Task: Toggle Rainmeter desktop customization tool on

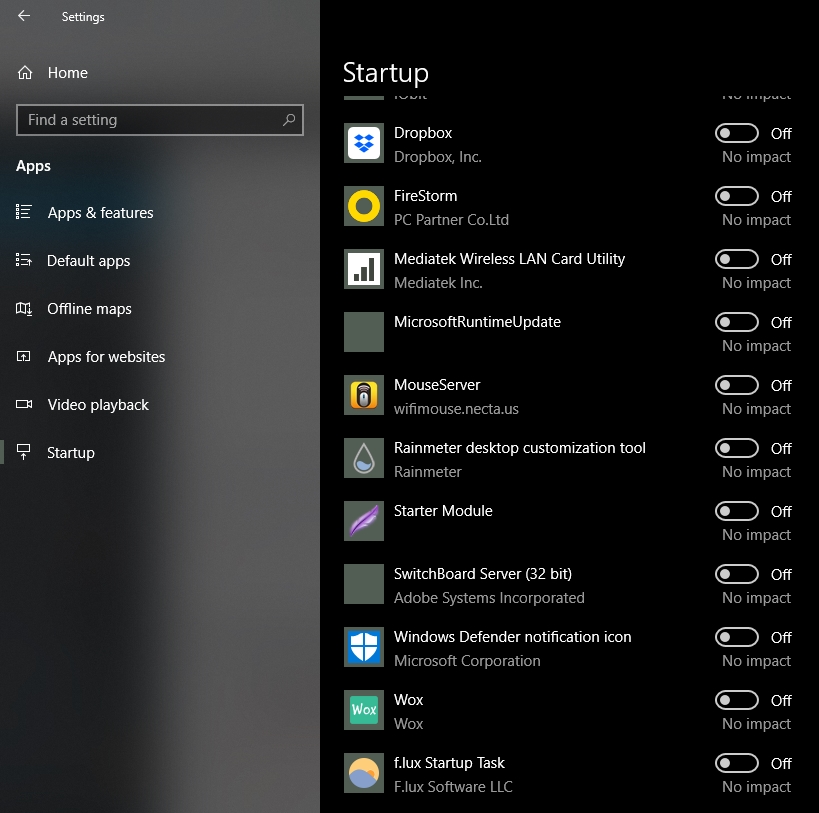Action: click(736, 448)
